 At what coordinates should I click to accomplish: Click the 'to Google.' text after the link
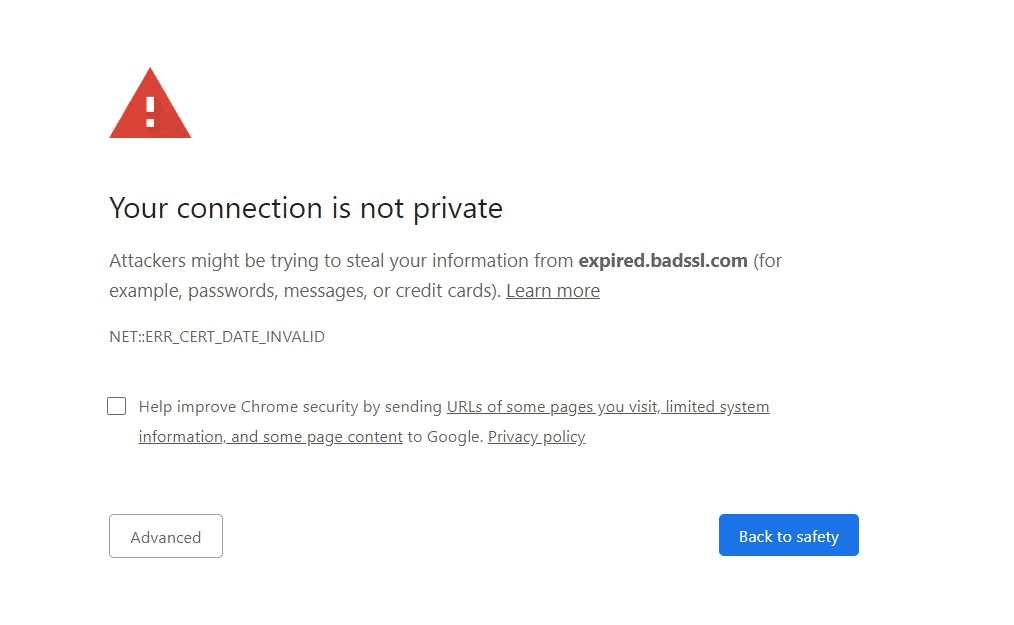coord(445,437)
